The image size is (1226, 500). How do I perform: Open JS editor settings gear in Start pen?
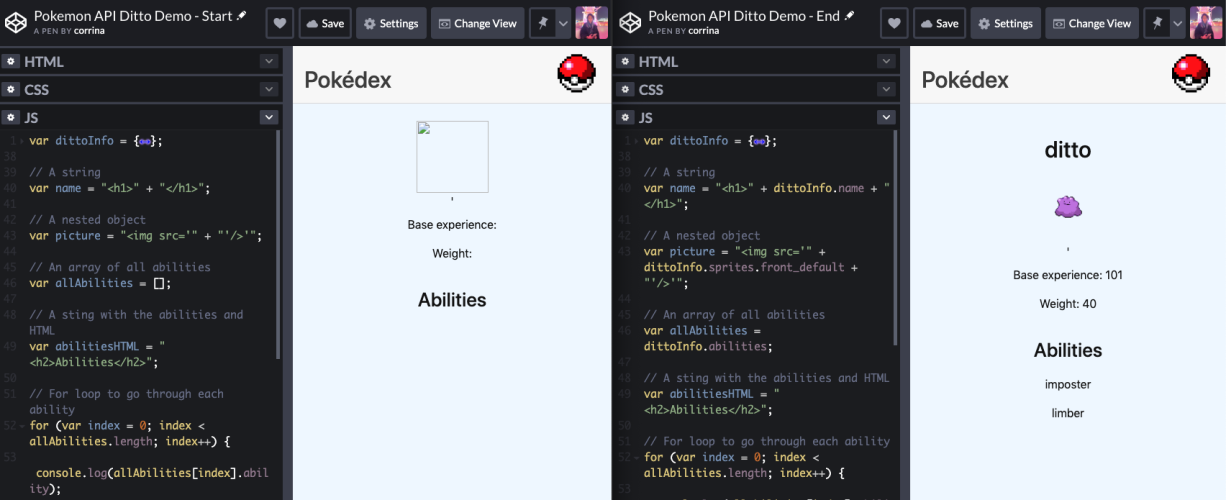tap(11, 117)
